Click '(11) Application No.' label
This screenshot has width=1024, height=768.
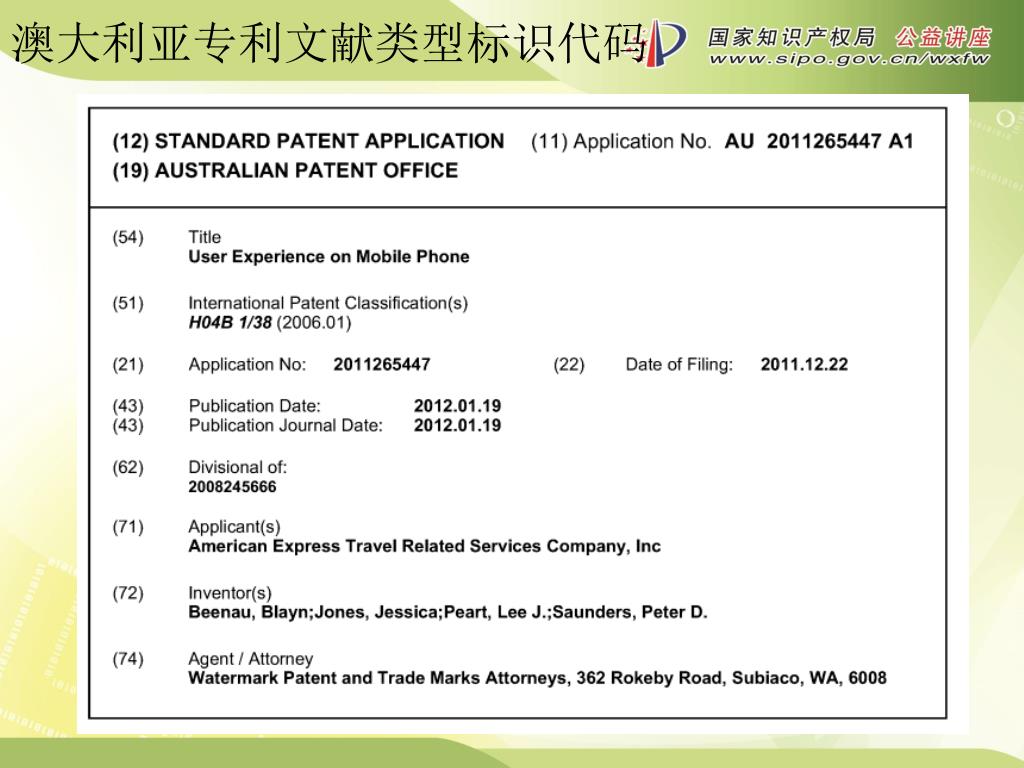621,141
